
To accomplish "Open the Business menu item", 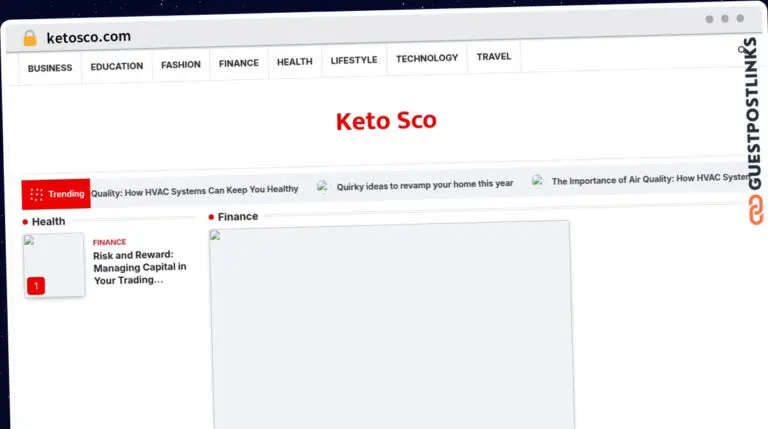I will tap(50, 68).
